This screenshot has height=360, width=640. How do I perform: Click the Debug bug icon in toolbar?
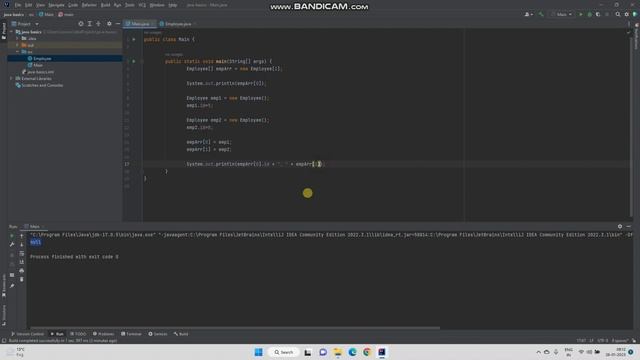(x=589, y=14)
